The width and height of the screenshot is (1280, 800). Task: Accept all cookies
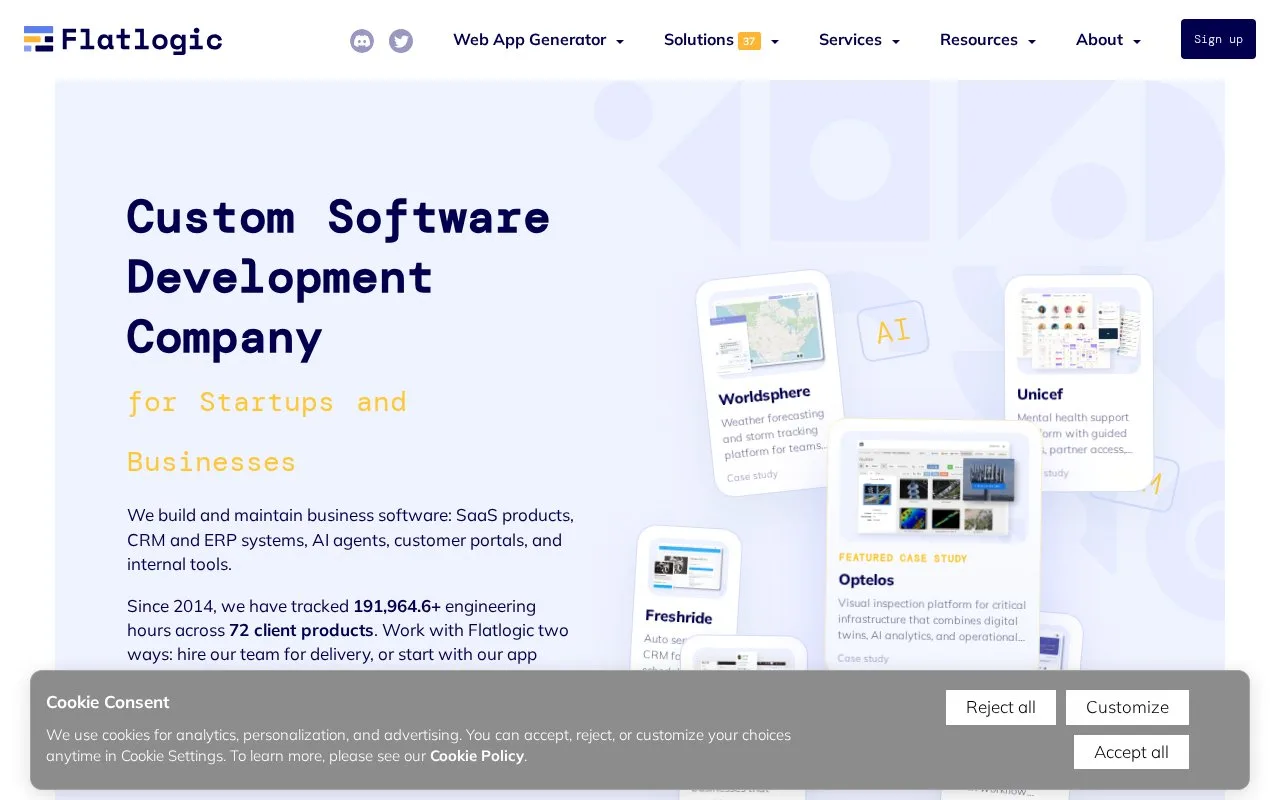pyautogui.click(x=1131, y=752)
